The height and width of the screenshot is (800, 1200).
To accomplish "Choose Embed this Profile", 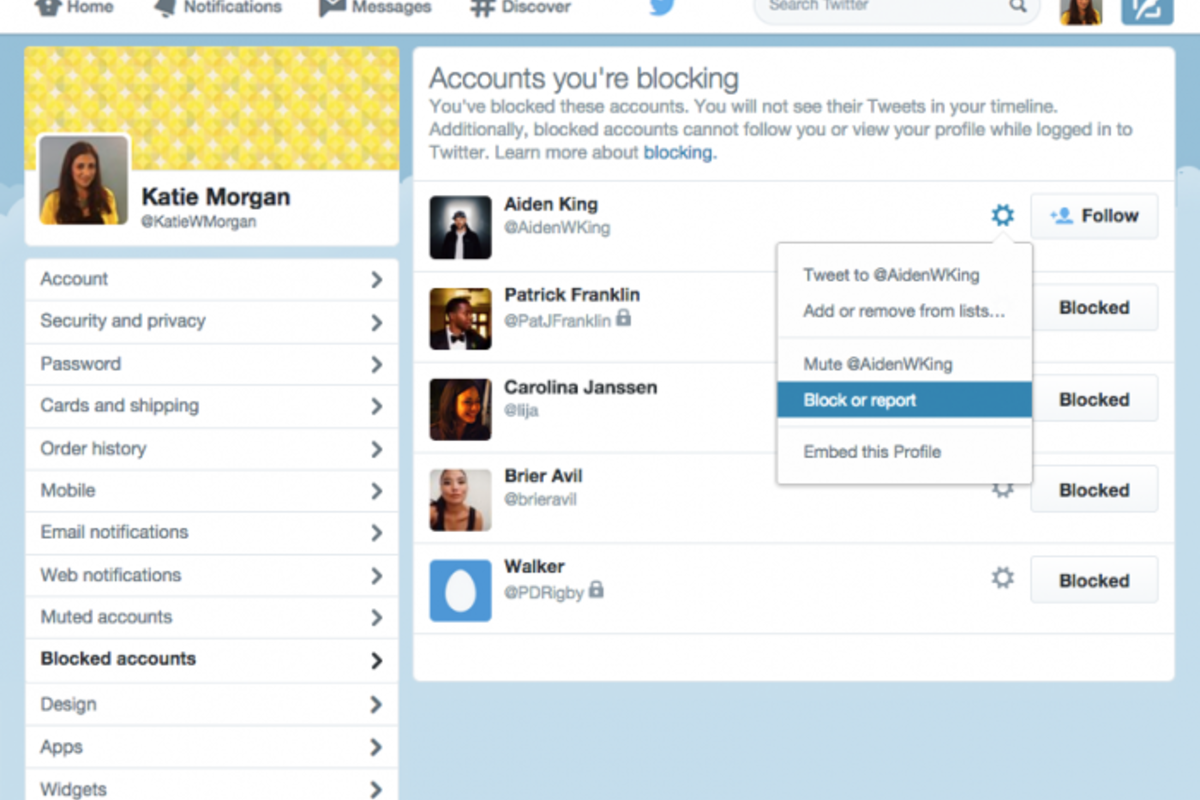I will 872,451.
